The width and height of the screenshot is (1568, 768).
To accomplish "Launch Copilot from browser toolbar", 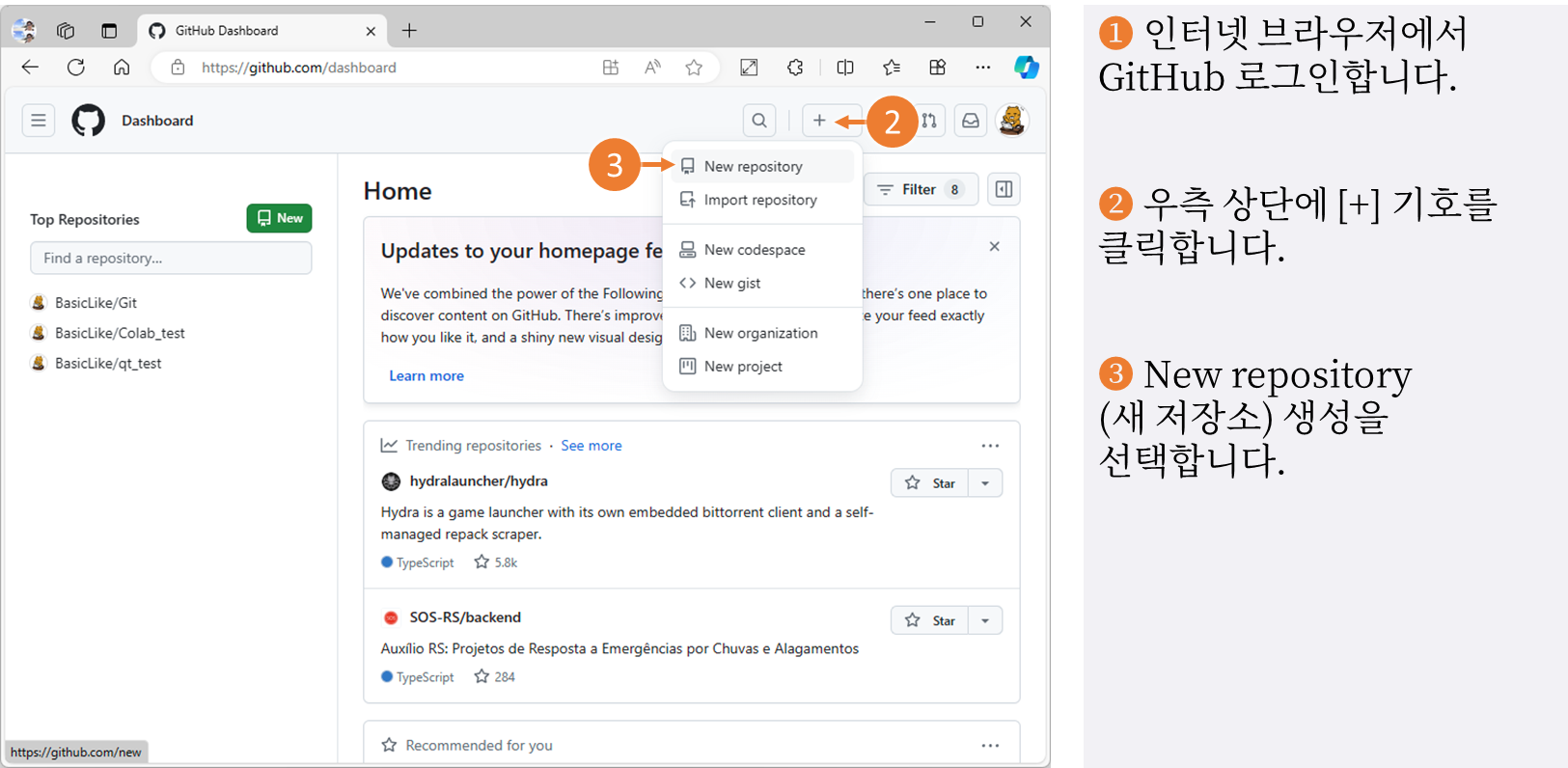I will (x=1027, y=68).
